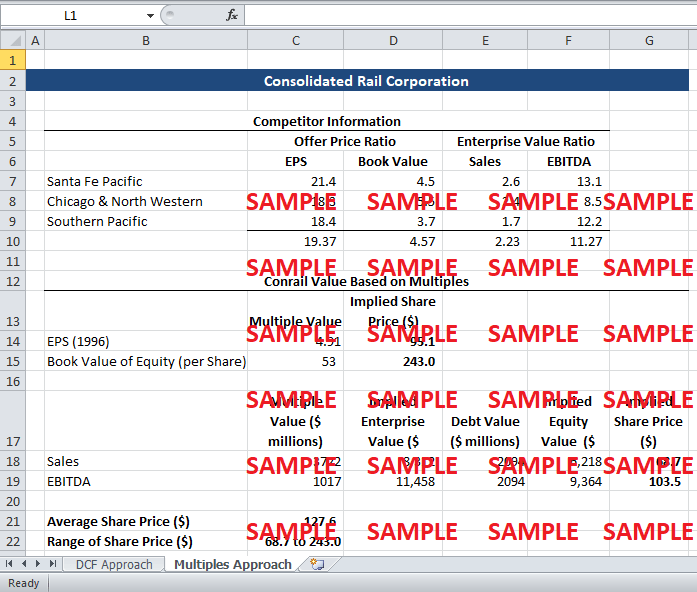Screen dimensions: 697x592
Task: Select row 17 header
Action: click(13, 421)
